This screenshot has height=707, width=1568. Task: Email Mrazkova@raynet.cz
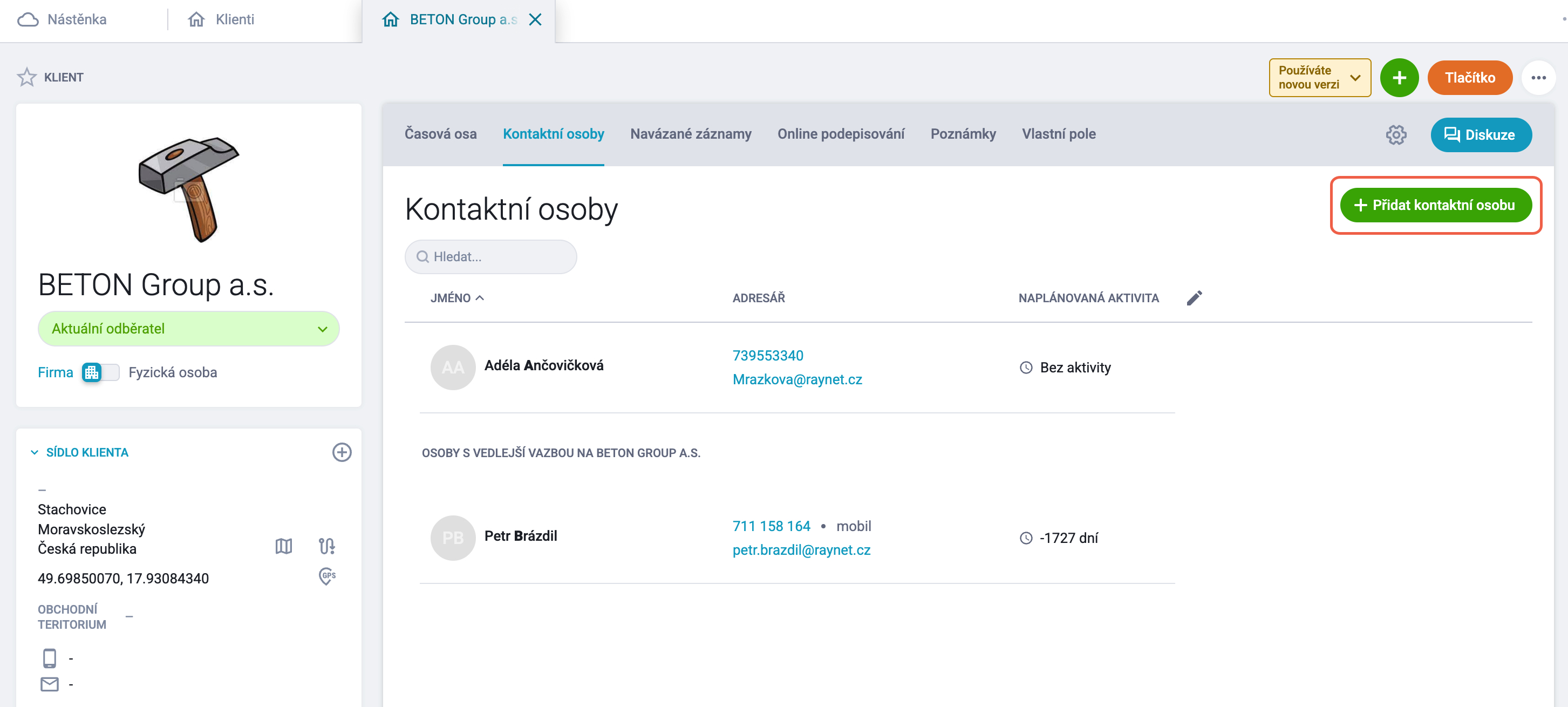pyautogui.click(x=797, y=379)
